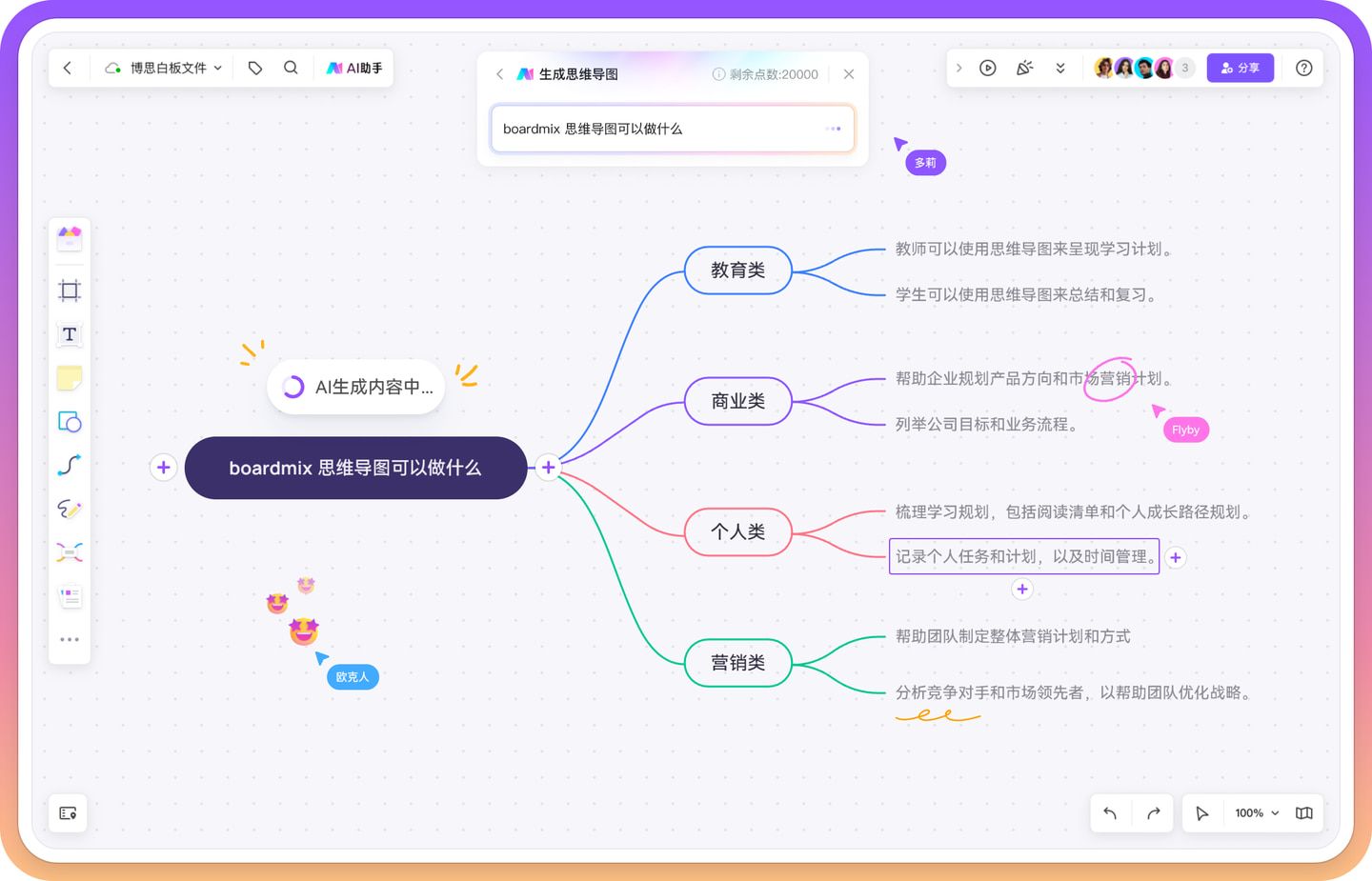Click the AI生成内容中... loading badge
The image size is (1372, 881).
tap(355, 387)
